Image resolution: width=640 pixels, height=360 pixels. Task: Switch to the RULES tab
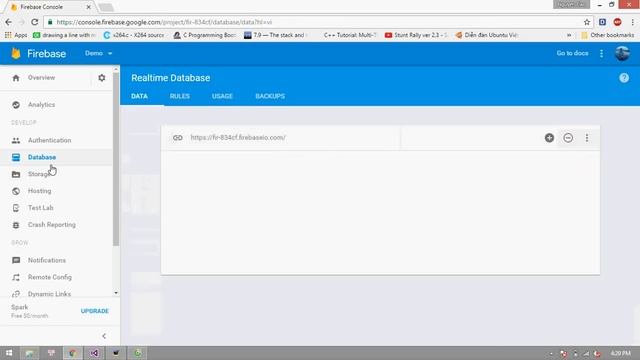pyautogui.click(x=180, y=96)
